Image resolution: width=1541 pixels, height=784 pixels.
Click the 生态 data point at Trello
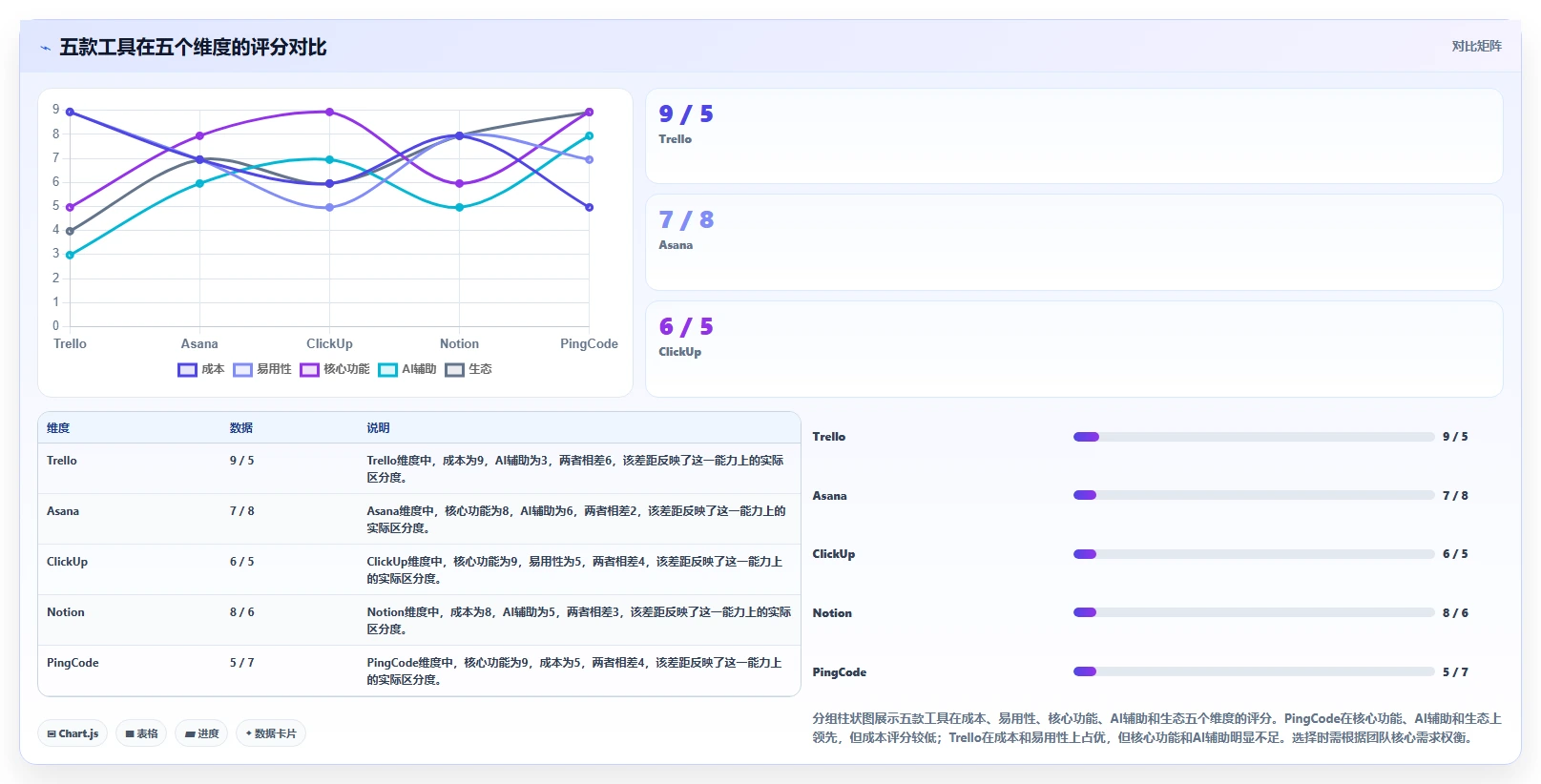pyautogui.click(x=70, y=231)
